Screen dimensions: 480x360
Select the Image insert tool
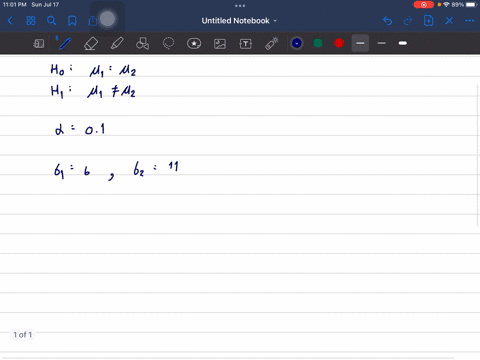[x=220, y=44]
